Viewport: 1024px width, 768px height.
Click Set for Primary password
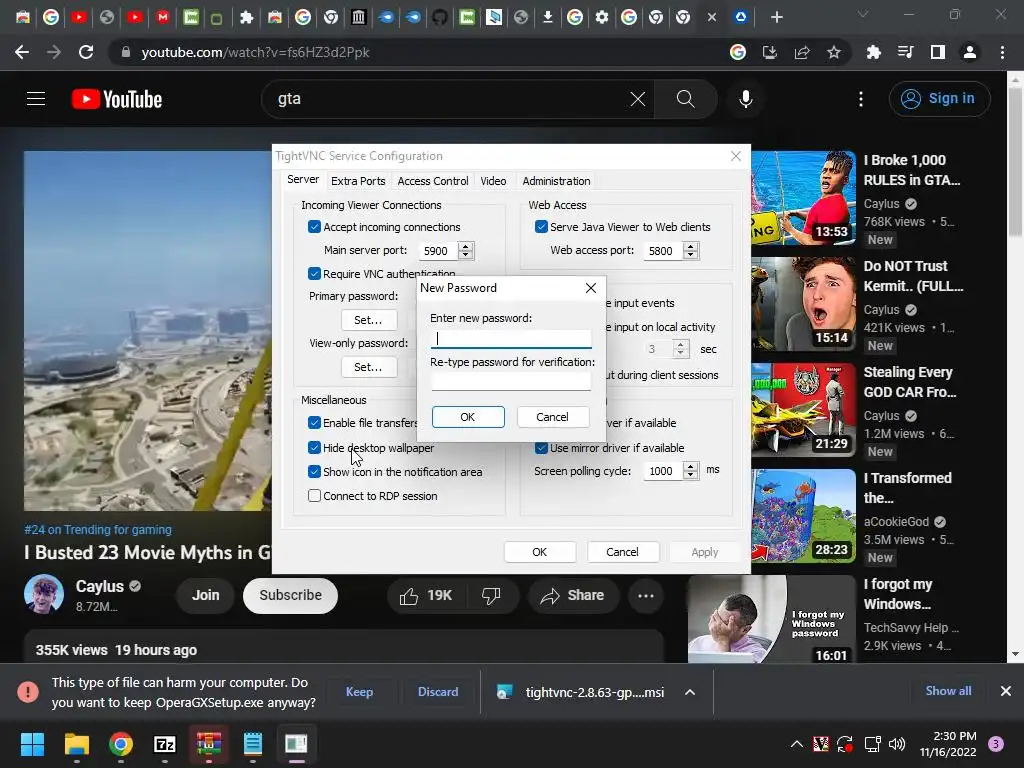coord(368,320)
